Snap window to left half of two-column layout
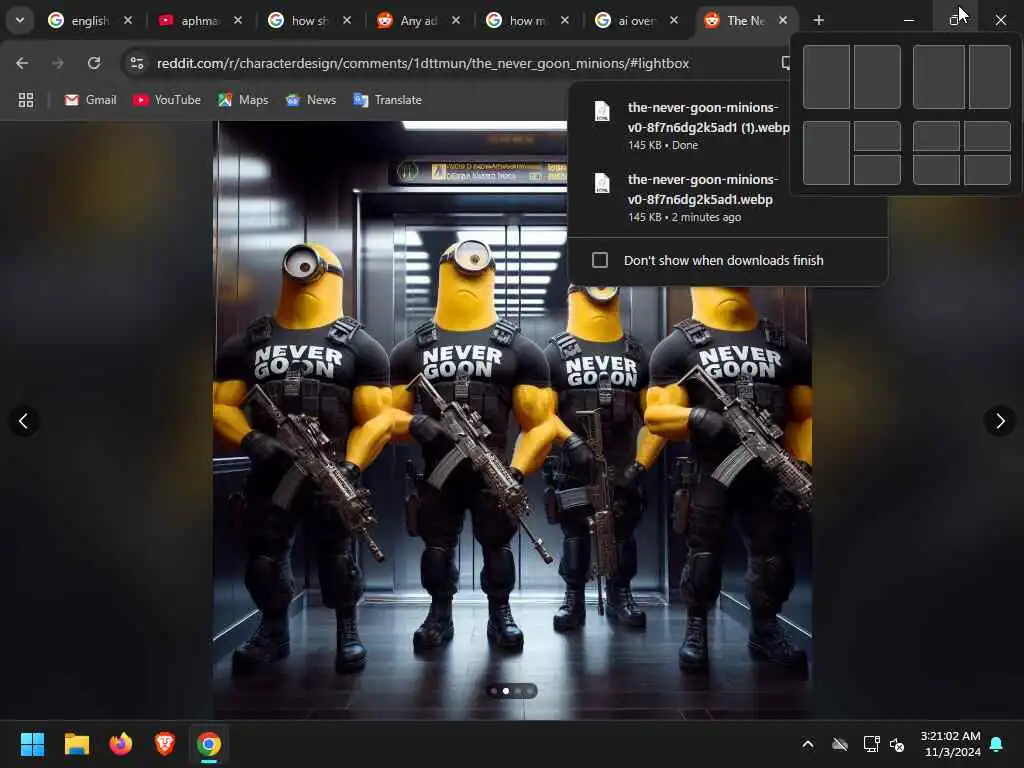 (x=826, y=77)
